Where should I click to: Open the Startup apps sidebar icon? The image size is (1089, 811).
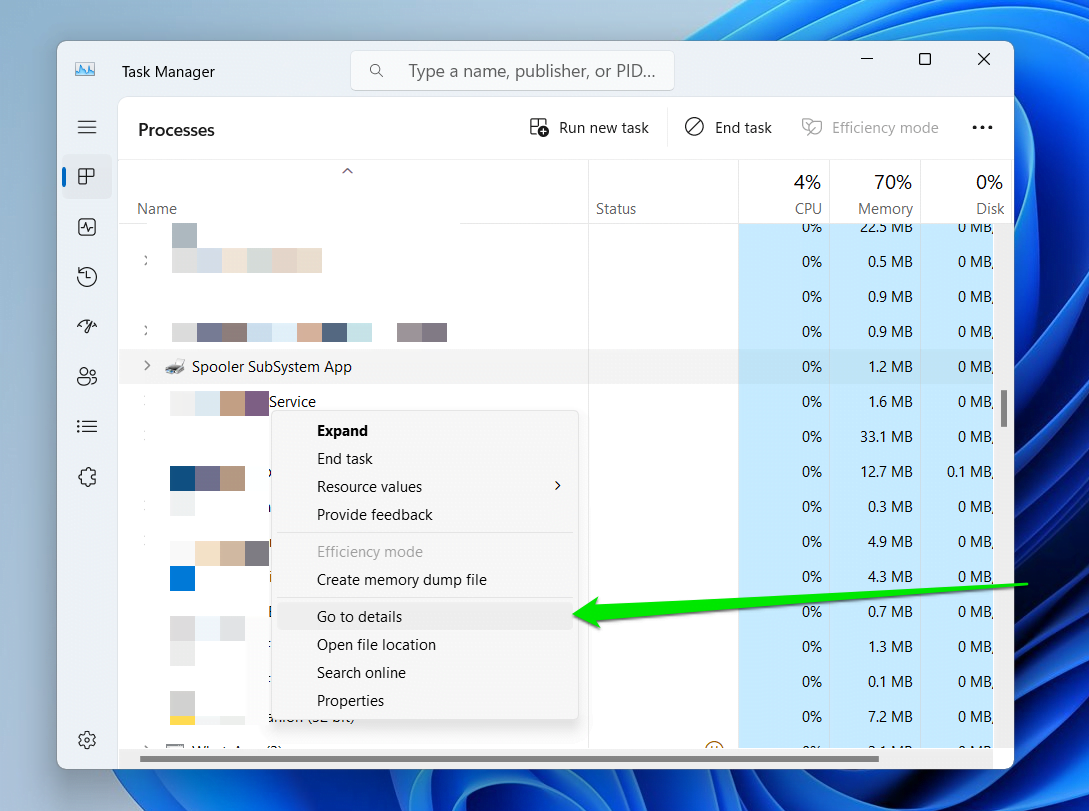(x=87, y=326)
